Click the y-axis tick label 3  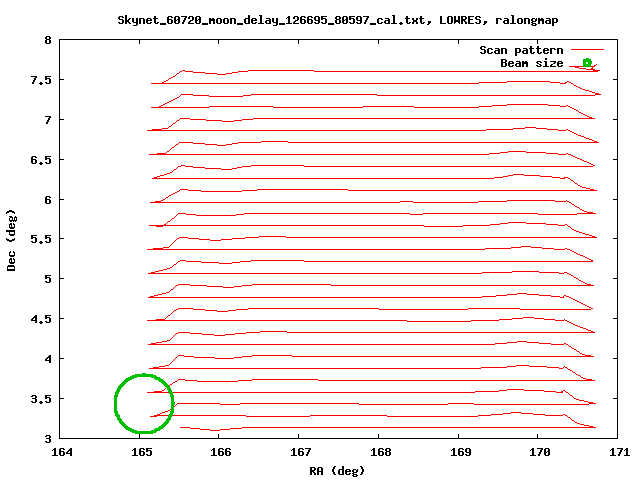pyautogui.click(x=48, y=439)
